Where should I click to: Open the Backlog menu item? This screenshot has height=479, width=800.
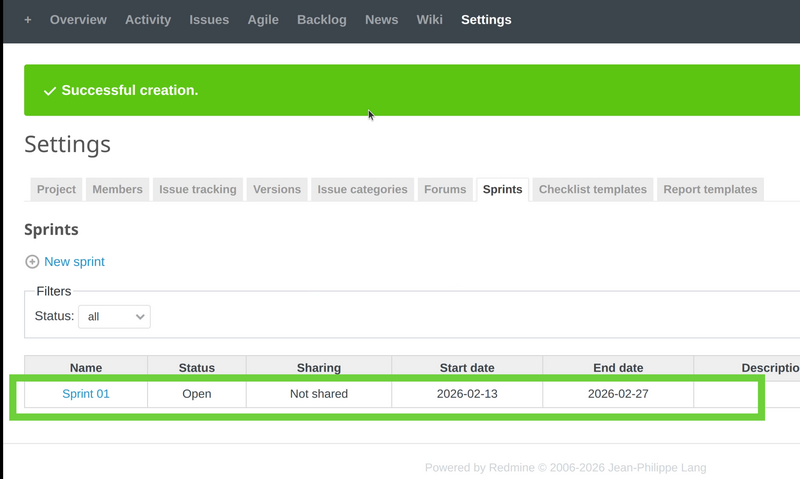[322, 20]
